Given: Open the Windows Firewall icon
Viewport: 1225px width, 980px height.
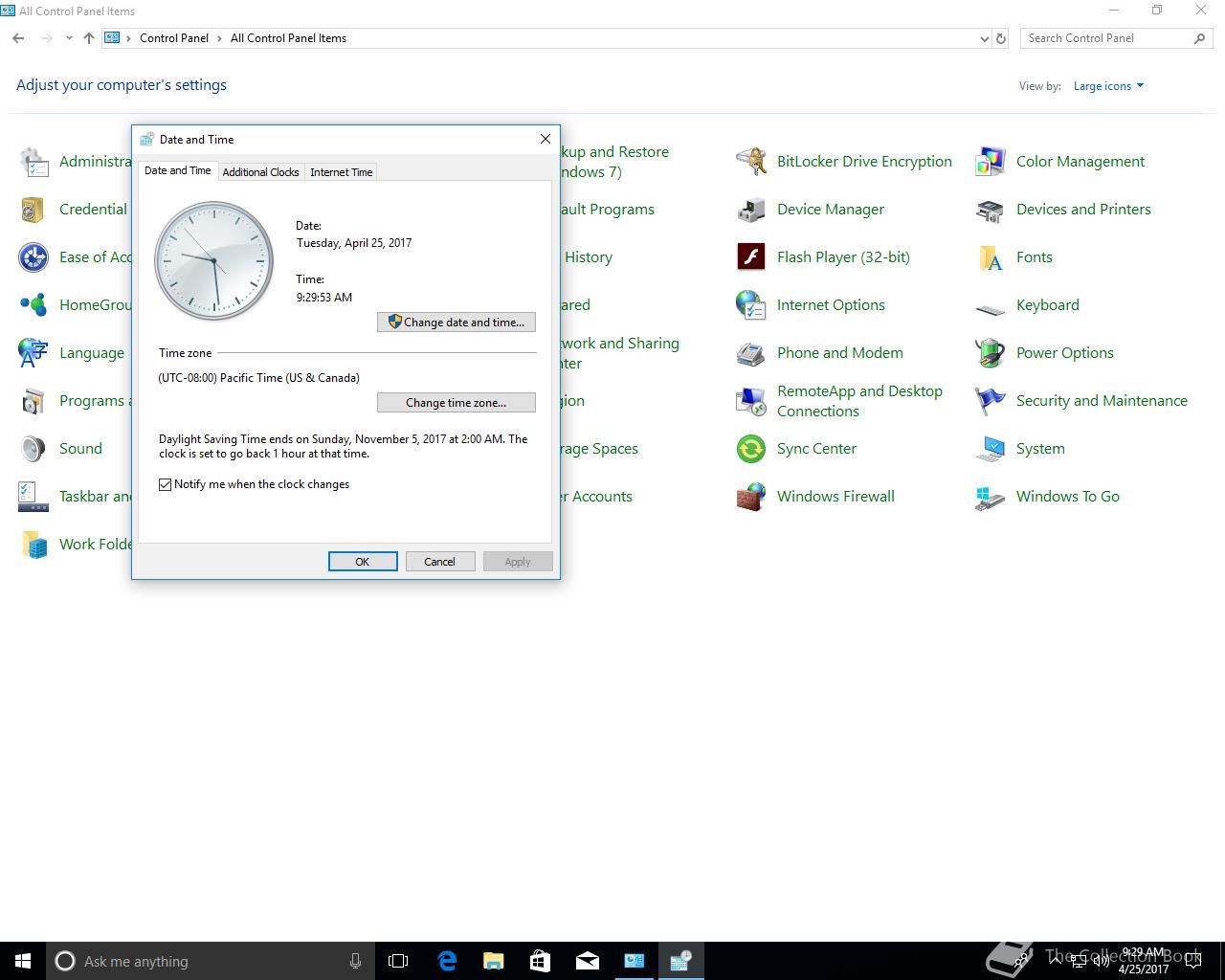Looking at the screenshot, I should pyautogui.click(x=751, y=497).
